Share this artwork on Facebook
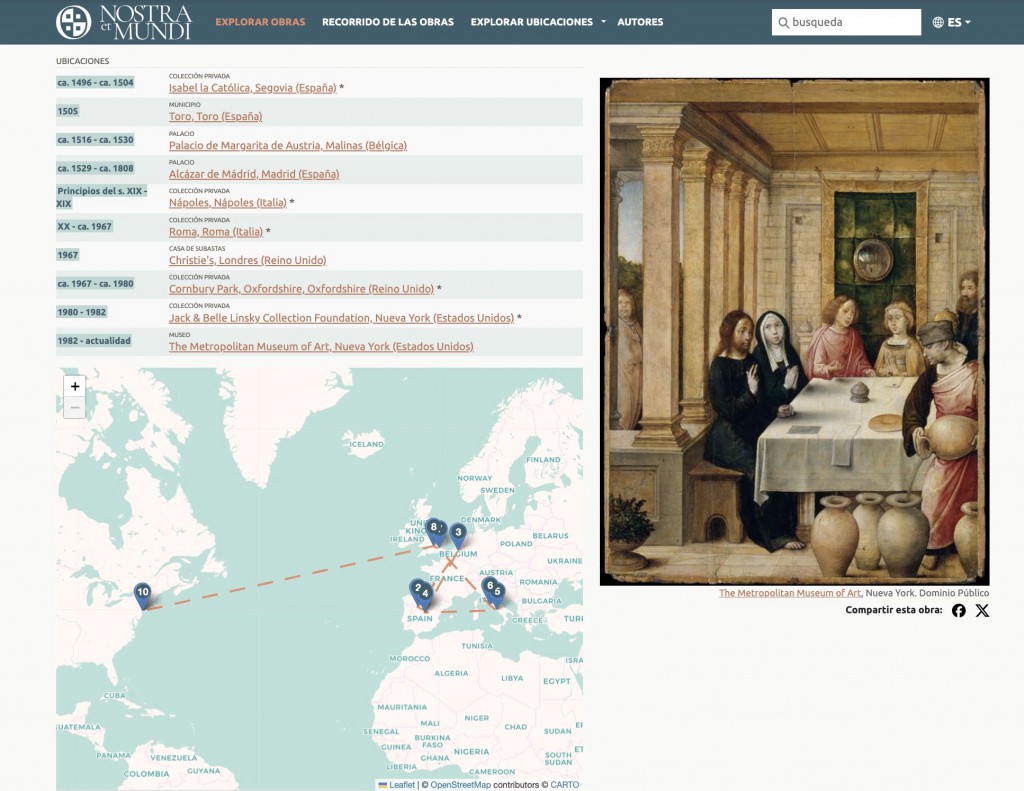 (959, 610)
